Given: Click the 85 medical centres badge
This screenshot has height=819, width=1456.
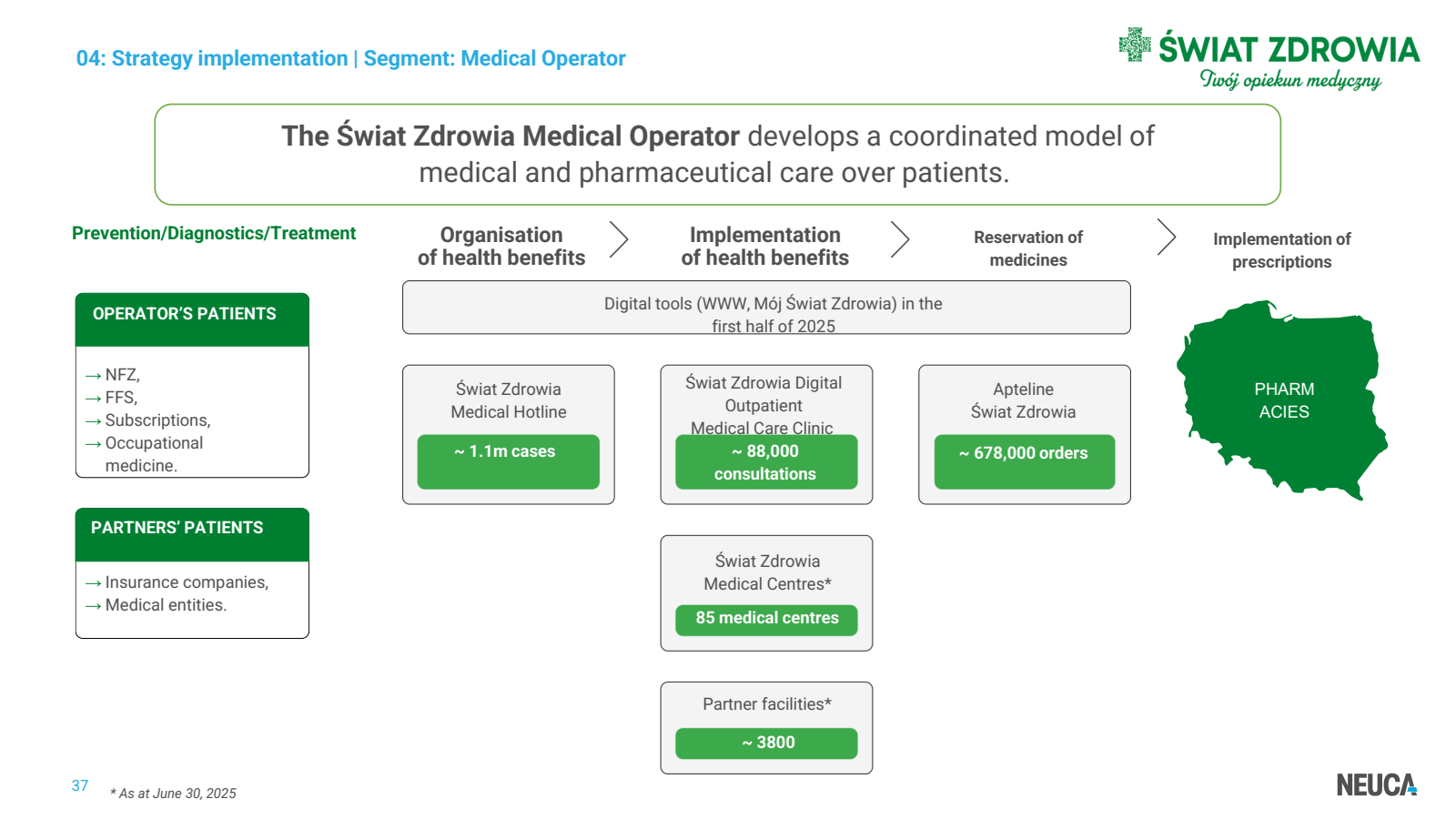Looking at the screenshot, I should (x=766, y=620).
